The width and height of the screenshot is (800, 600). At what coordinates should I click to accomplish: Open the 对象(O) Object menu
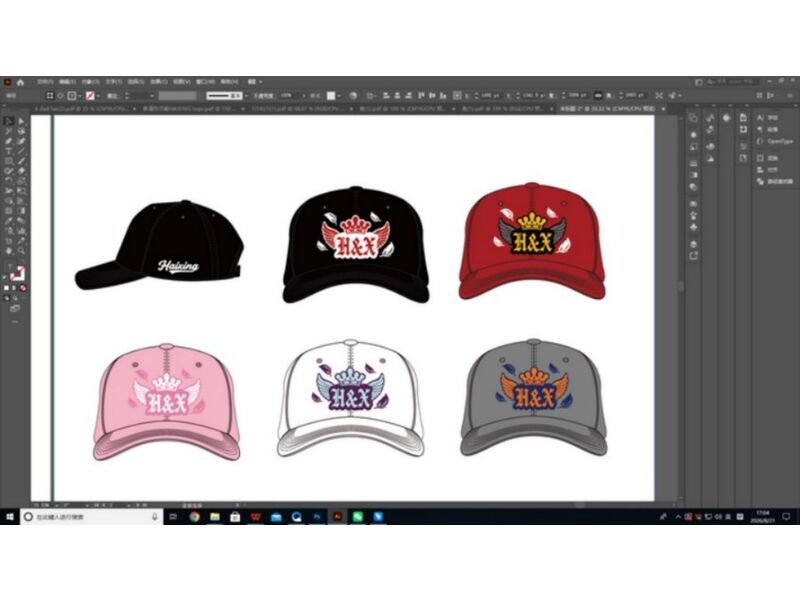90,82
